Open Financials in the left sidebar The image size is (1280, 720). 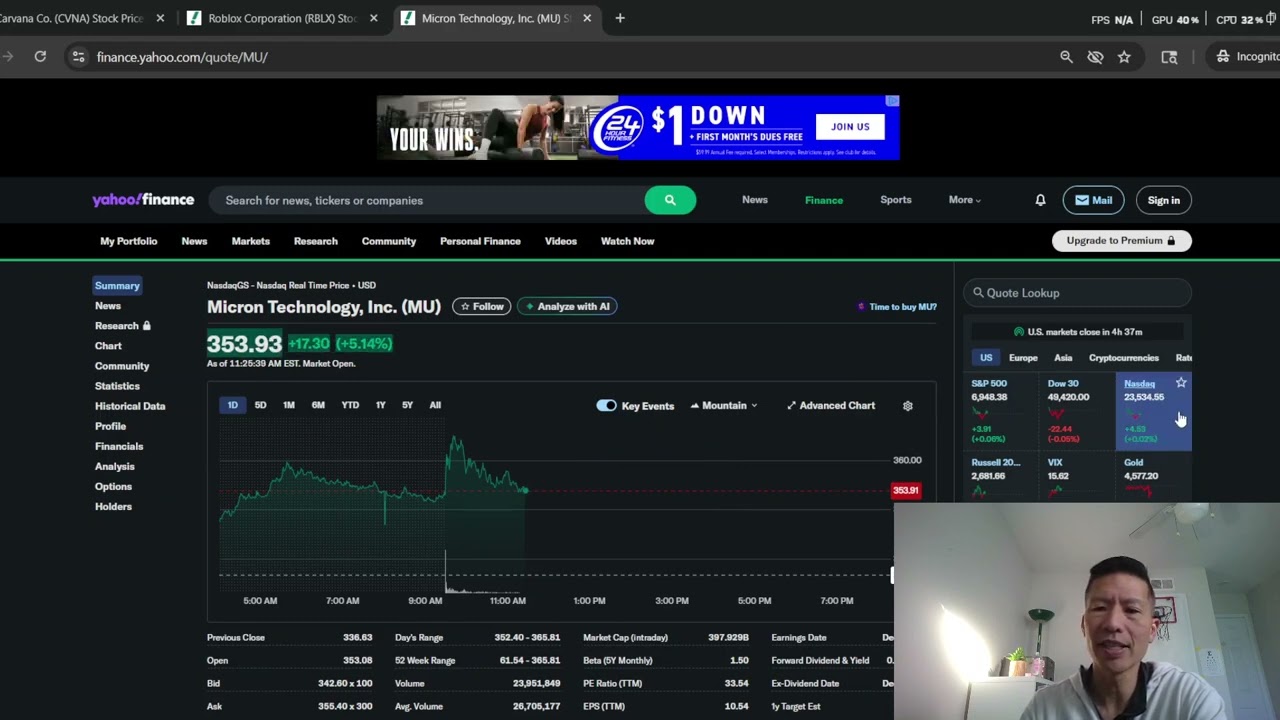tap(119, 446)
